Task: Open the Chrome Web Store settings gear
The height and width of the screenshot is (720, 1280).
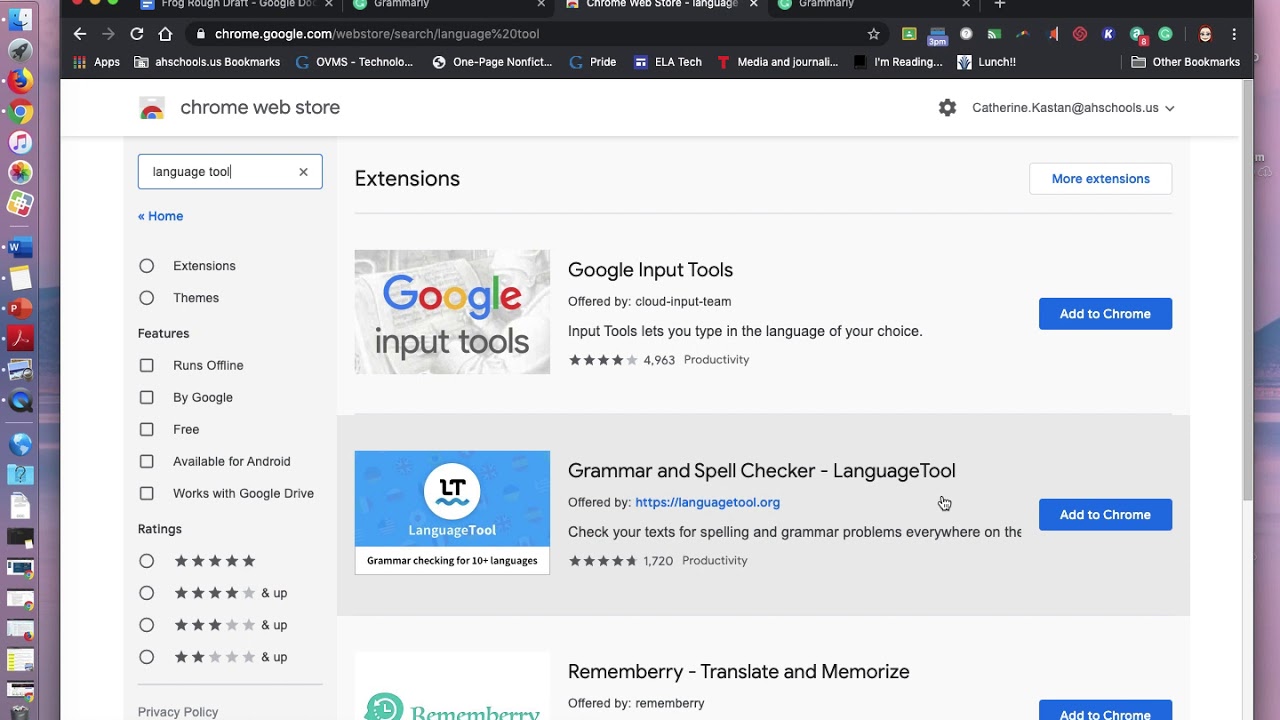Action: tap(947, 108)
